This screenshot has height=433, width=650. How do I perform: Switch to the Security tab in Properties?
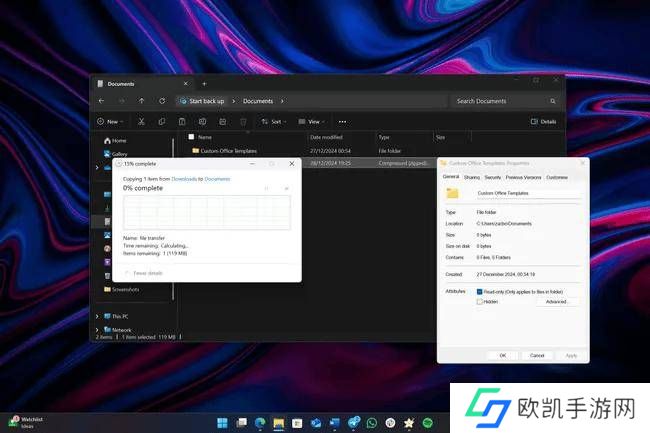pyautogui.click(x=493, y=176)
